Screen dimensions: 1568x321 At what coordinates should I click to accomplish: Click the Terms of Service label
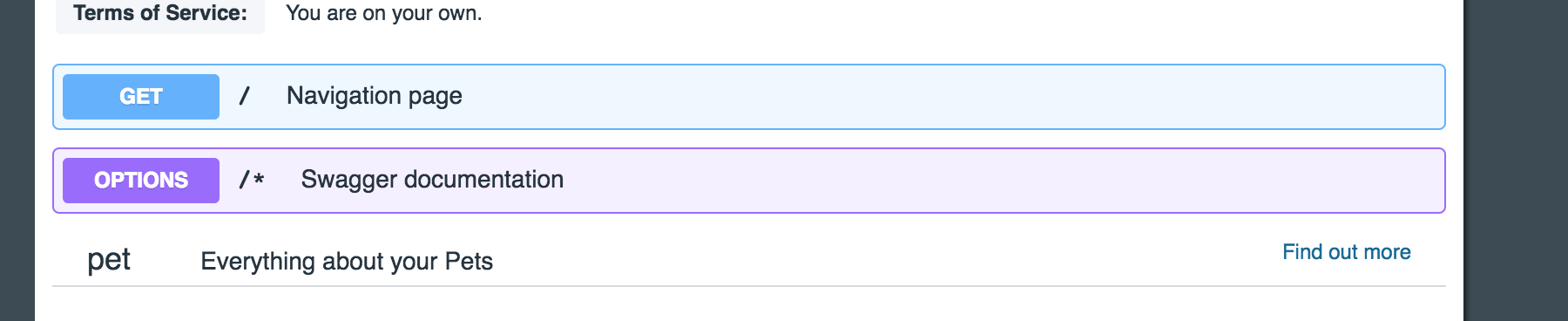[160, 13]
